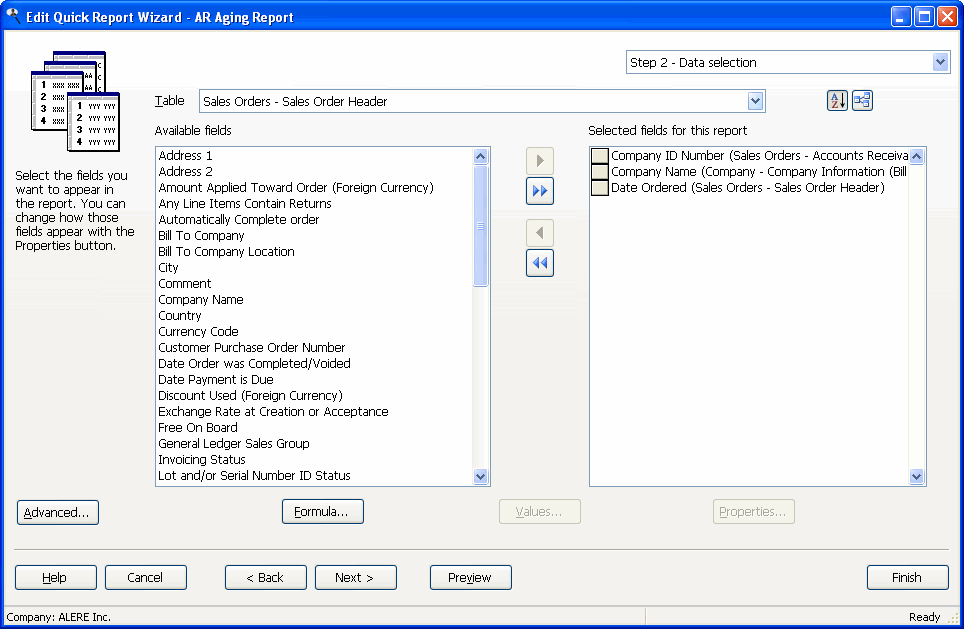Toggle row selector for Company ID Number

tap(599, 156)
